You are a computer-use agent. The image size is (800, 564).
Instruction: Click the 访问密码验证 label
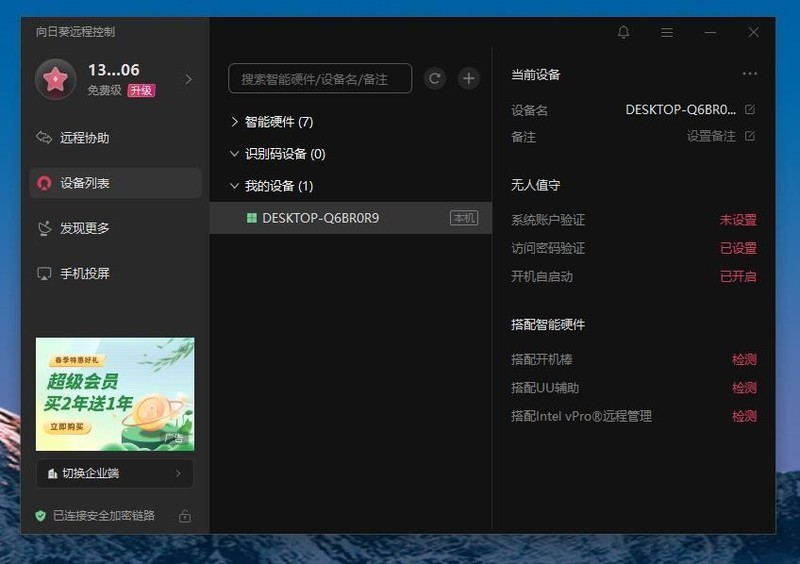click(x=548, y=249)
